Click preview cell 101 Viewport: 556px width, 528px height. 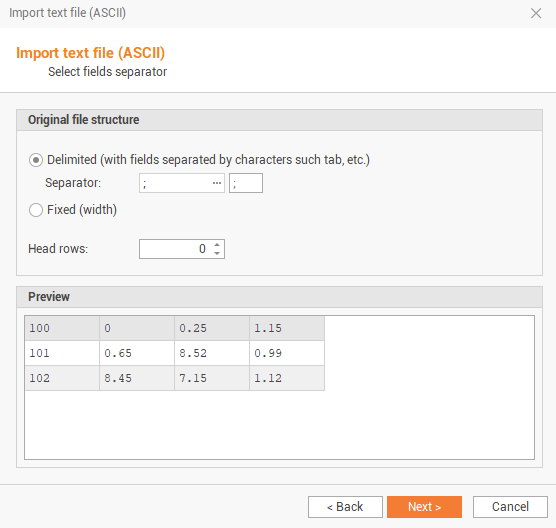click(x=62, y=353)
